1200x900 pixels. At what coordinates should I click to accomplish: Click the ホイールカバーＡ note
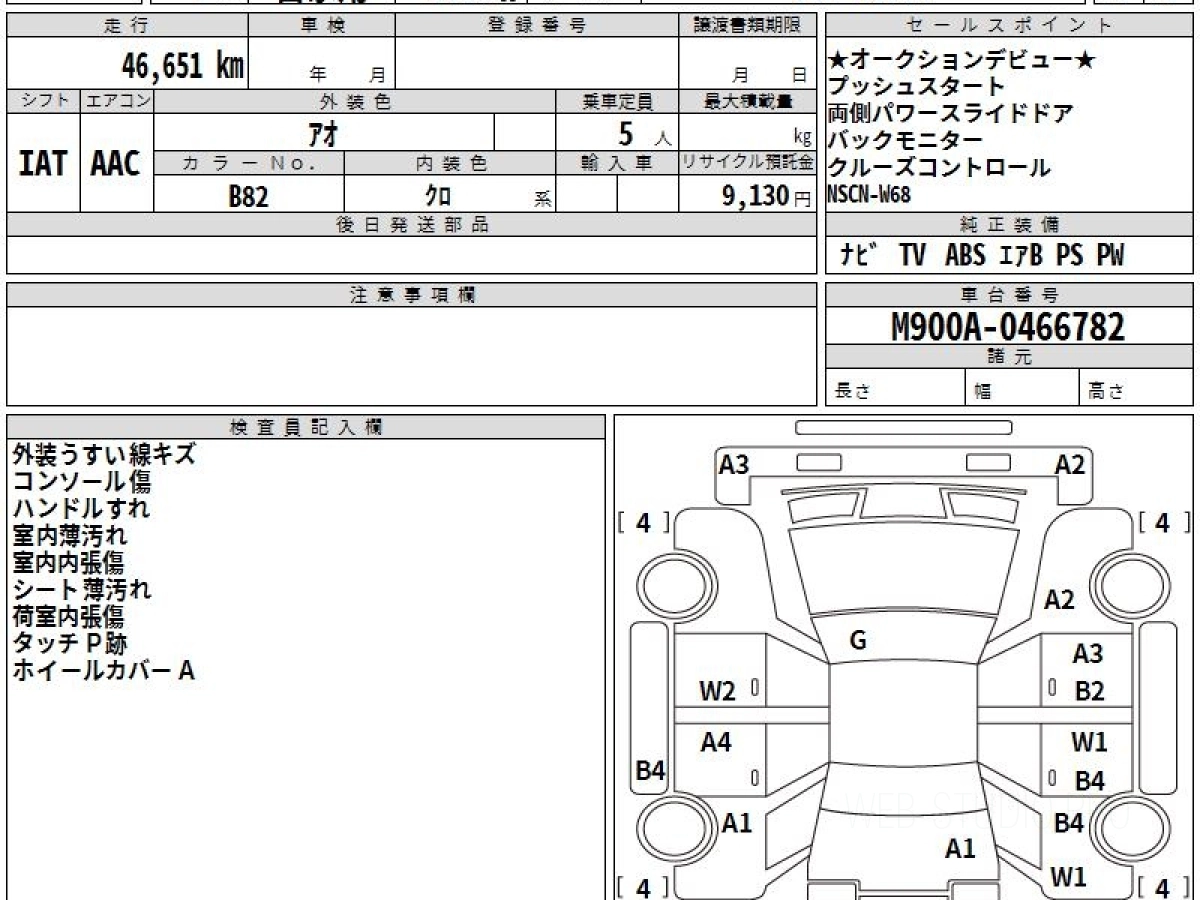point(103,670)
